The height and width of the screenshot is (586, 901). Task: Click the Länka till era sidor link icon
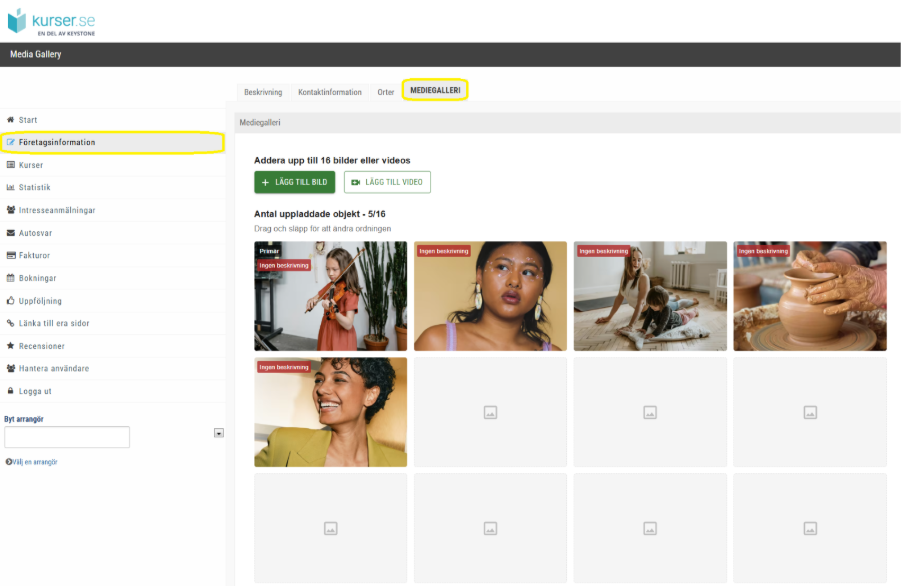pos(10,323)
